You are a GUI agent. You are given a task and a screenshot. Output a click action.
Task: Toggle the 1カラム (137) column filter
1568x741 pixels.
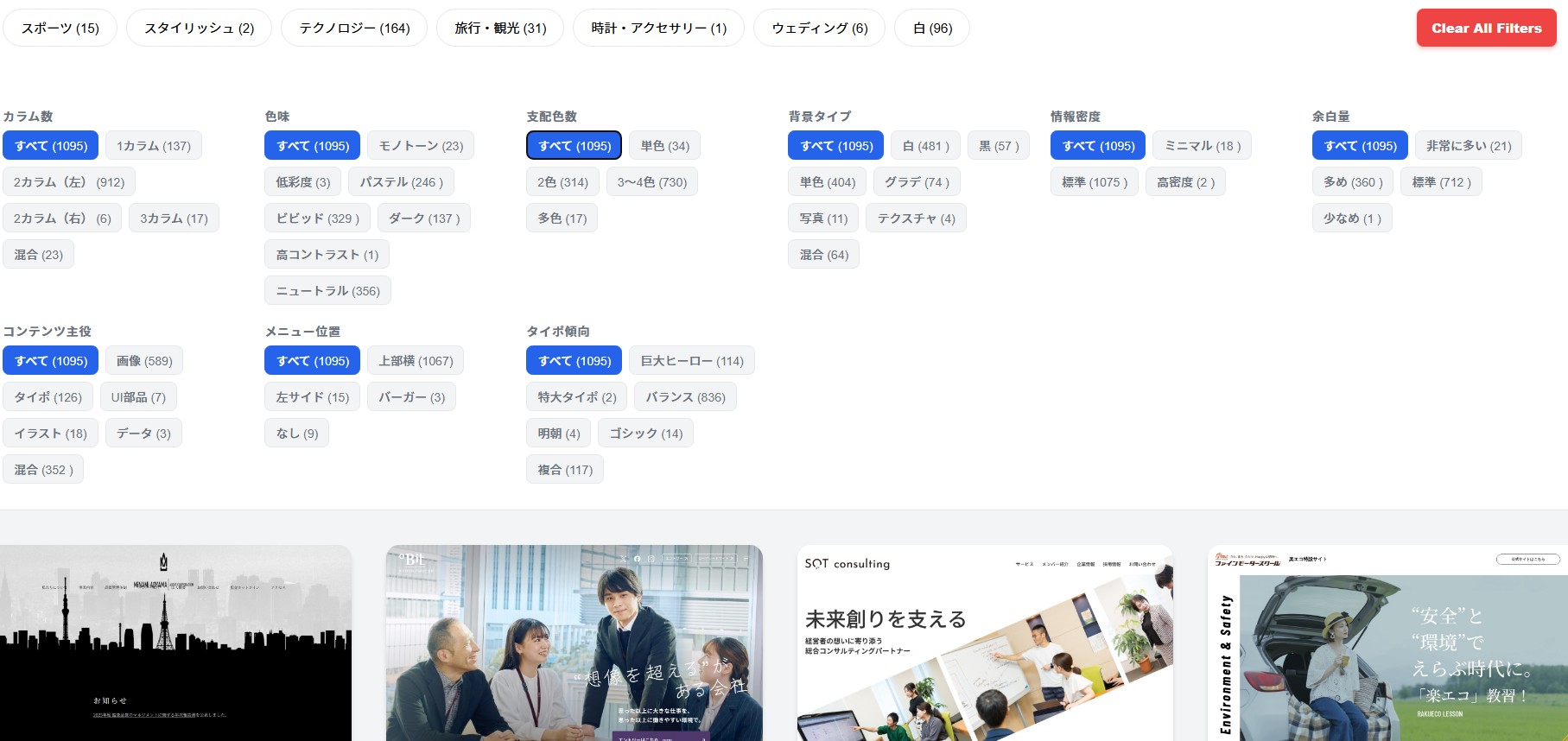point(154,146)
